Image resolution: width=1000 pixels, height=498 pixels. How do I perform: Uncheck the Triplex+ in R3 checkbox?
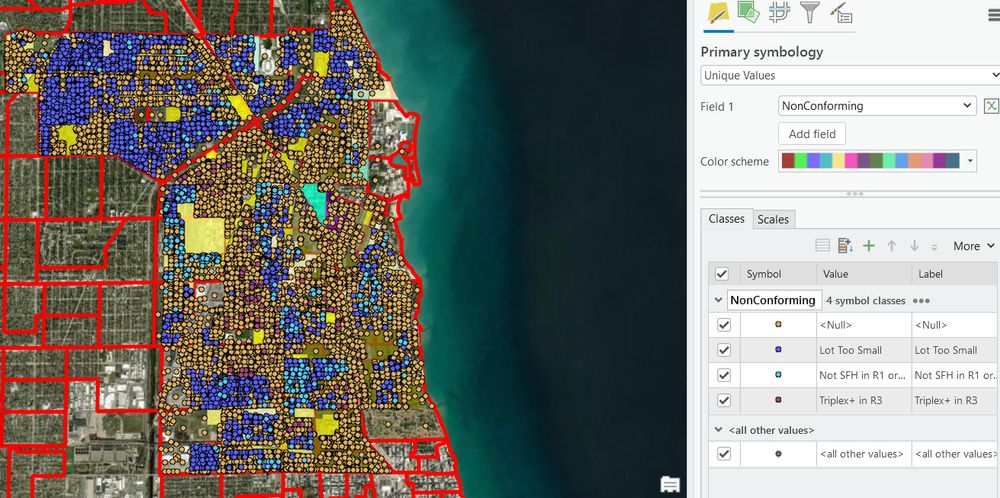pos(724,400)
